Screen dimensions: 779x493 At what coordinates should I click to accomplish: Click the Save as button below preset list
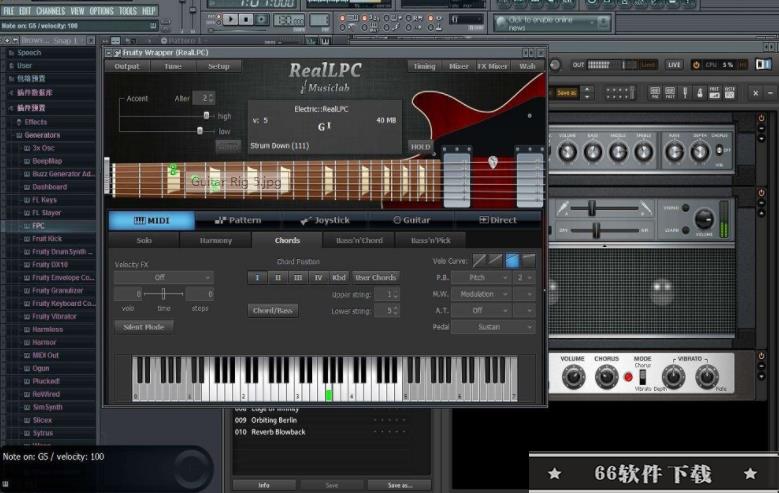coord(399,485)
